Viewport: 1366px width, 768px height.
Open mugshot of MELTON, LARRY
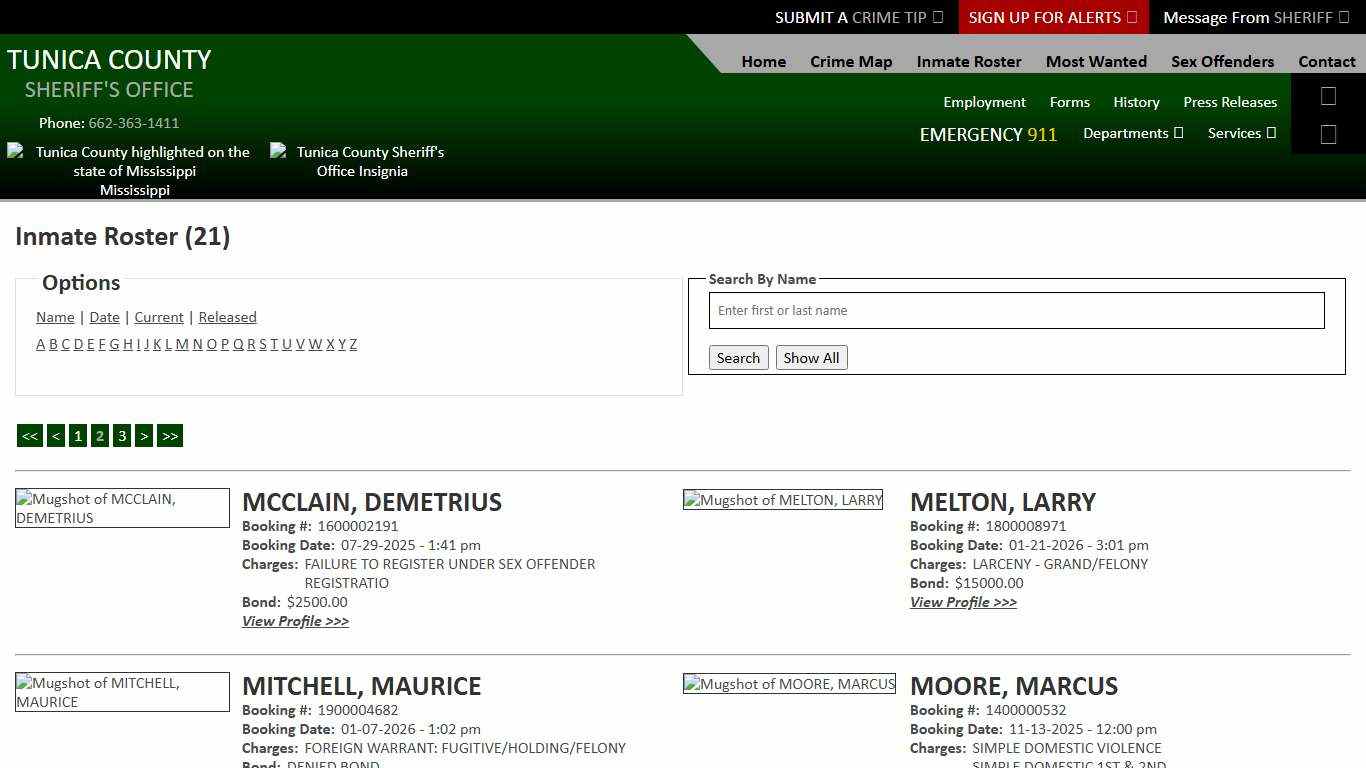(x=782, y=500)
